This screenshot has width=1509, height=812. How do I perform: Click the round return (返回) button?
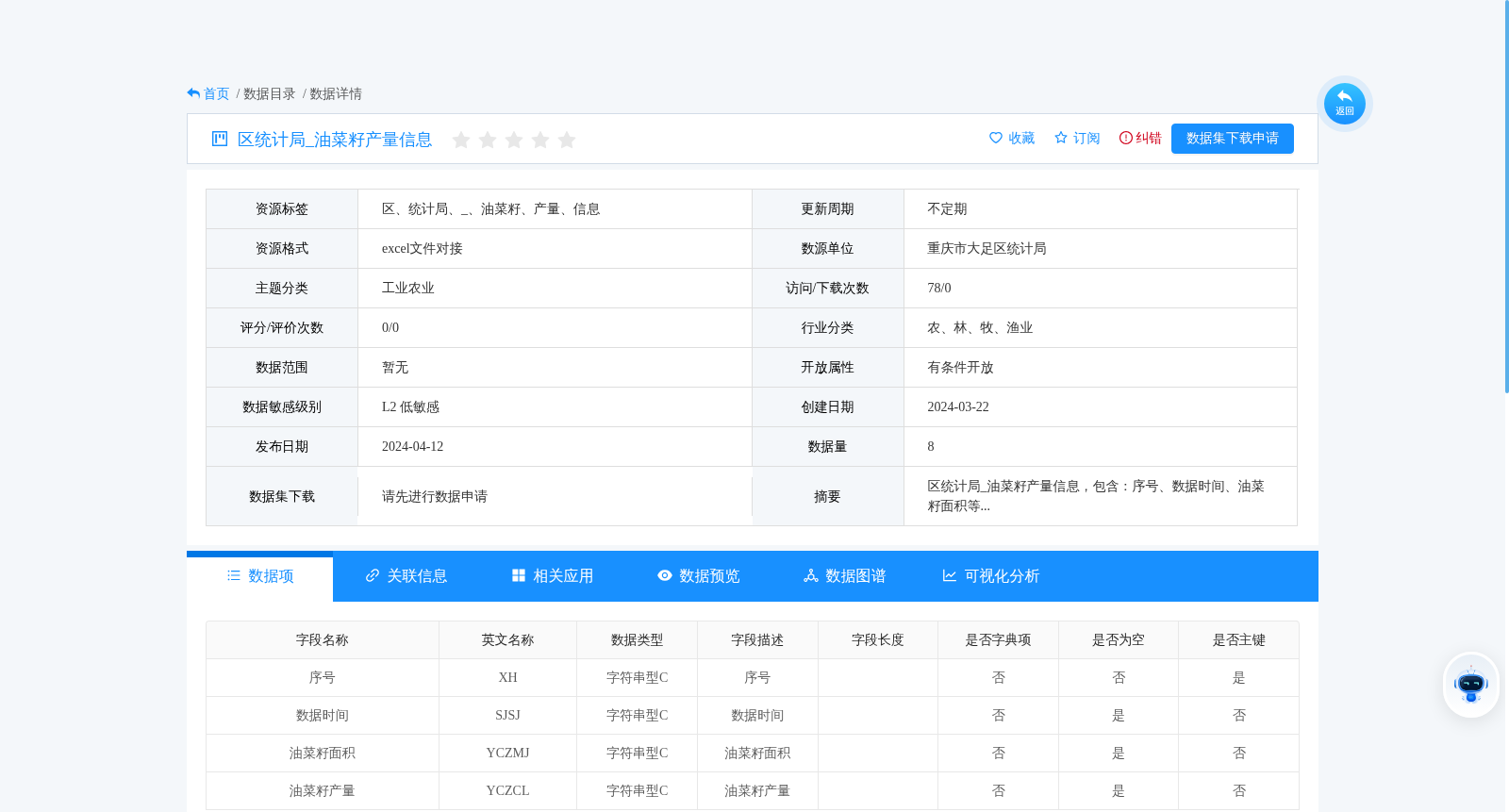(1344, 104)
